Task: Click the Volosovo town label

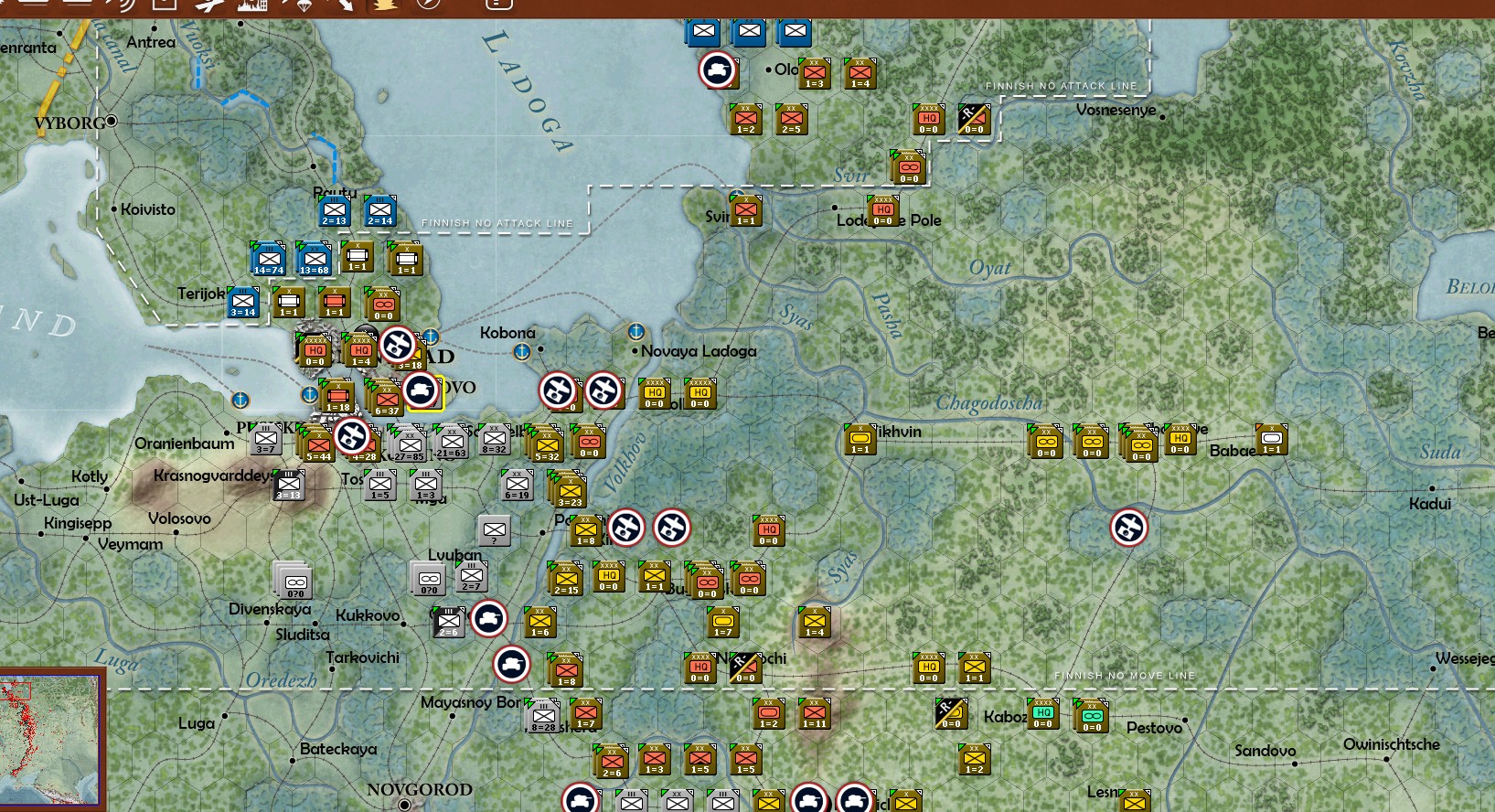Action: 179,518
